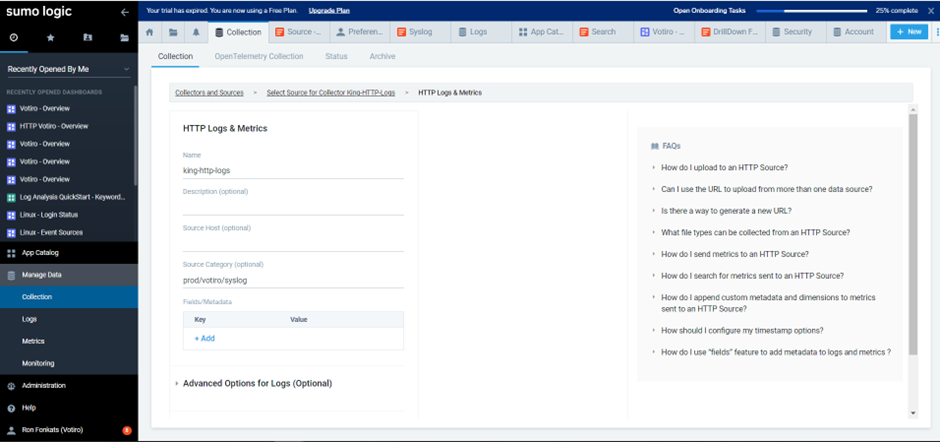Expand FAQ Is there a way to generate a new URL
This screenshot has width=940, height=442.
point(727,211)
